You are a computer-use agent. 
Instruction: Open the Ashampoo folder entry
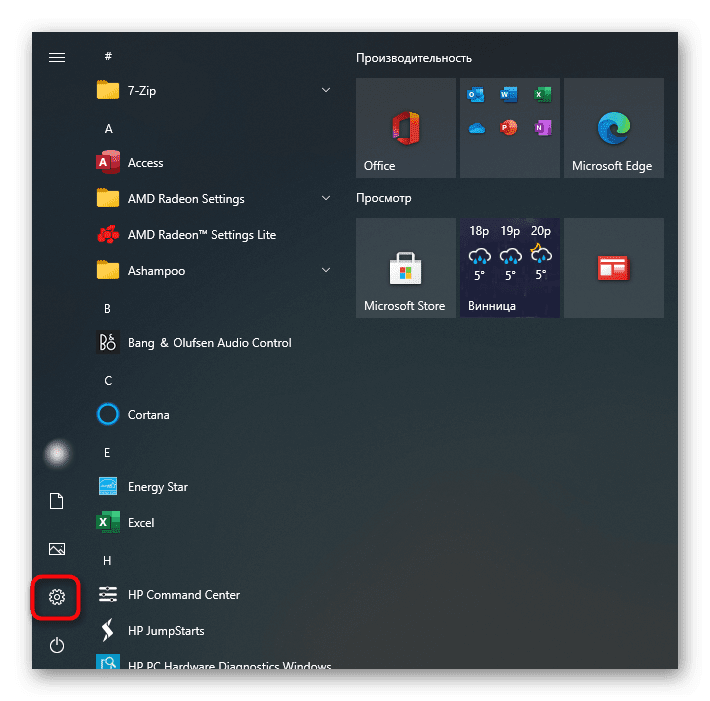pyautogui.click(x=213, y=270)
